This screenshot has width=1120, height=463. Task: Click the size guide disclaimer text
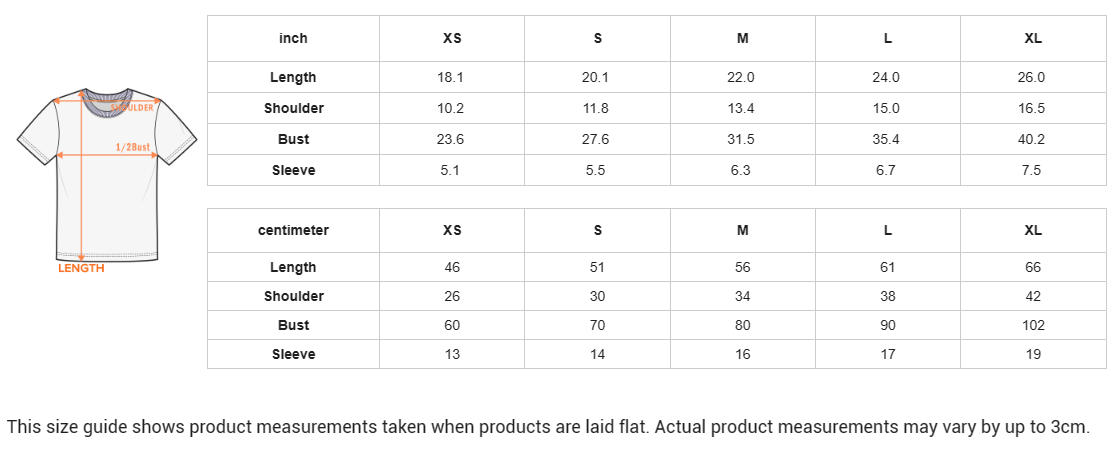(549, 427)
